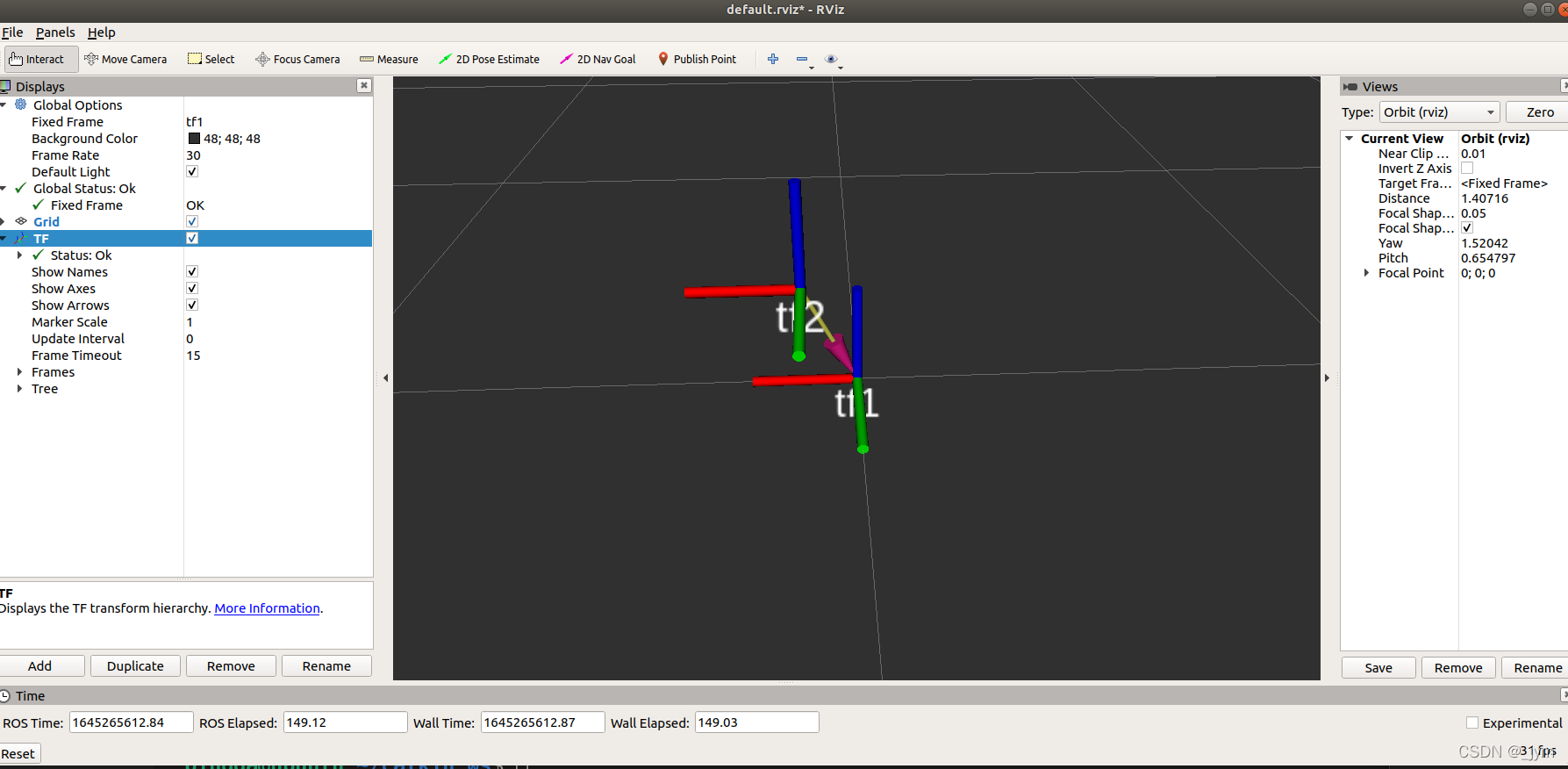Open the Panels menu
Viewport: 1568px width, 769px height.
pos(55,32)
